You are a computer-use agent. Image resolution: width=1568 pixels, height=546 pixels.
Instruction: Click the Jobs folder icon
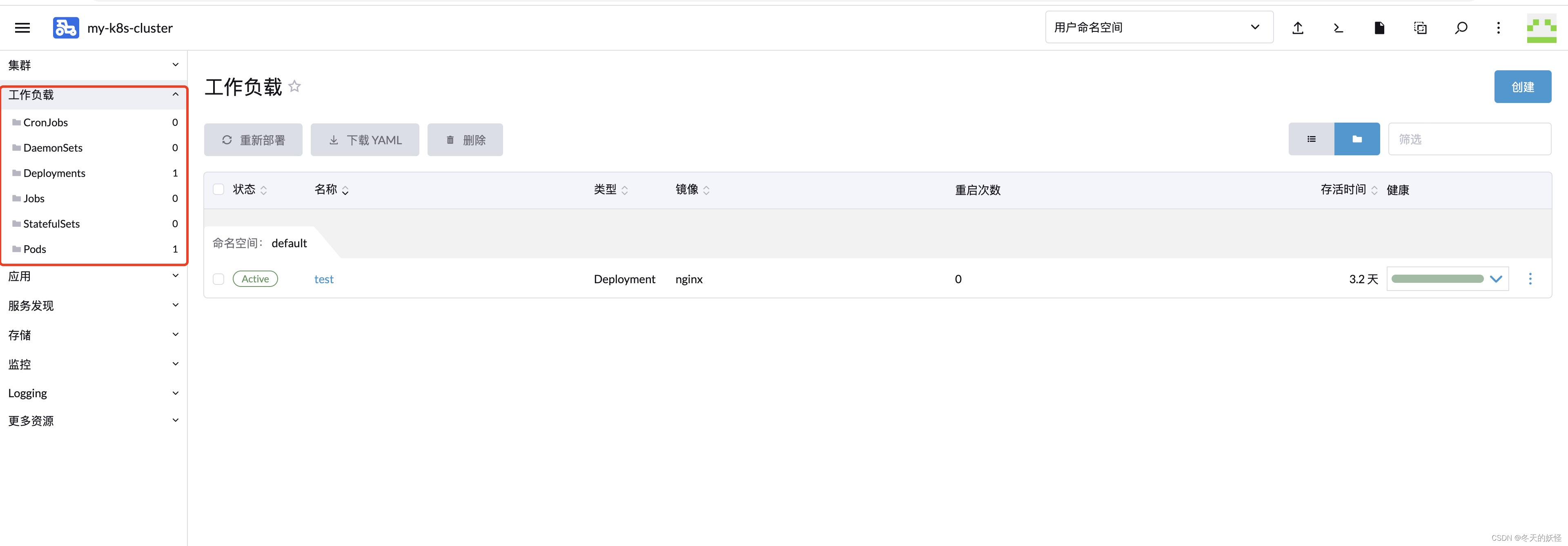[16, 198]
